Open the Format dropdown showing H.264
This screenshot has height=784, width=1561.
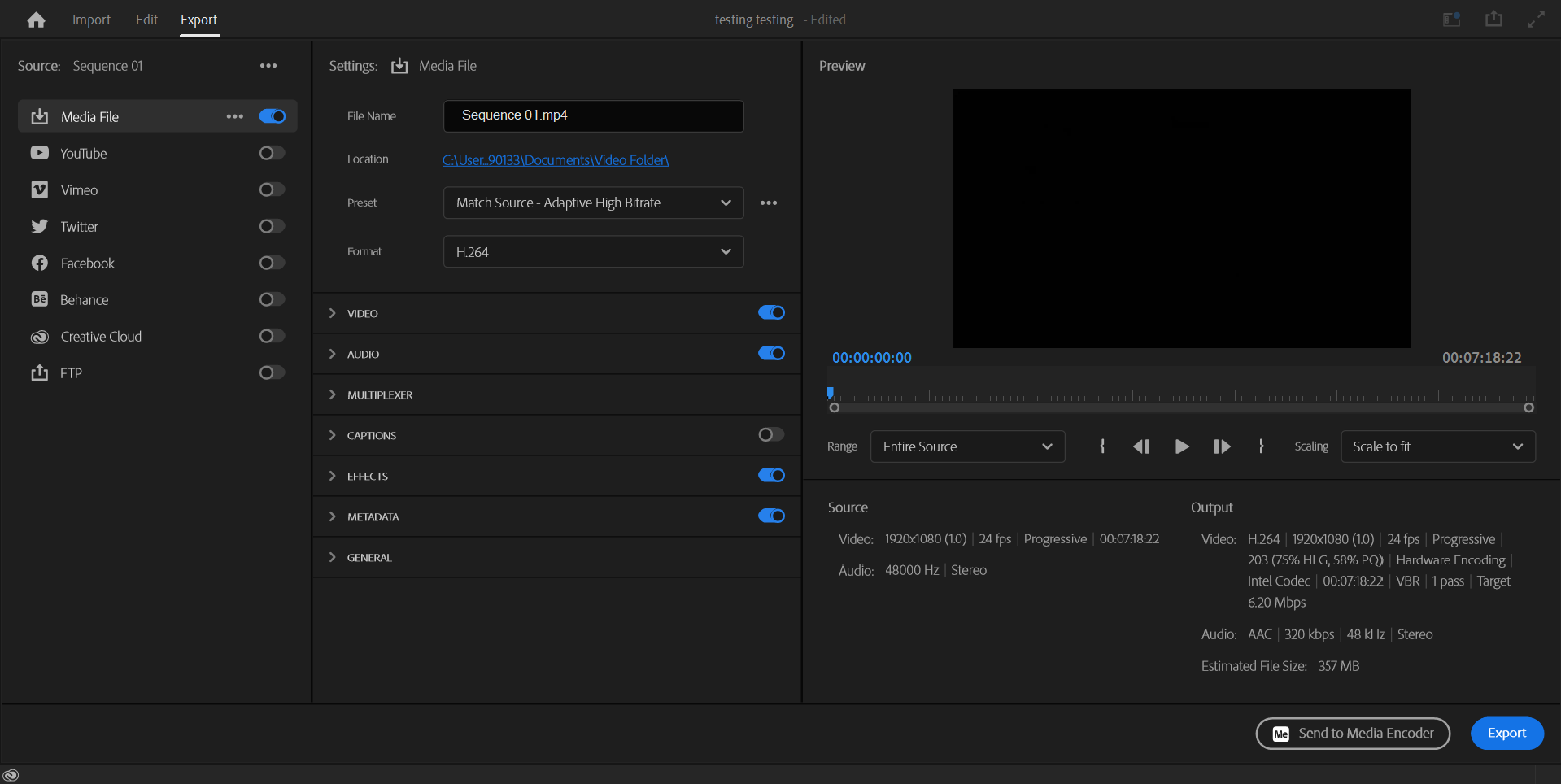[x=593, y=251]
